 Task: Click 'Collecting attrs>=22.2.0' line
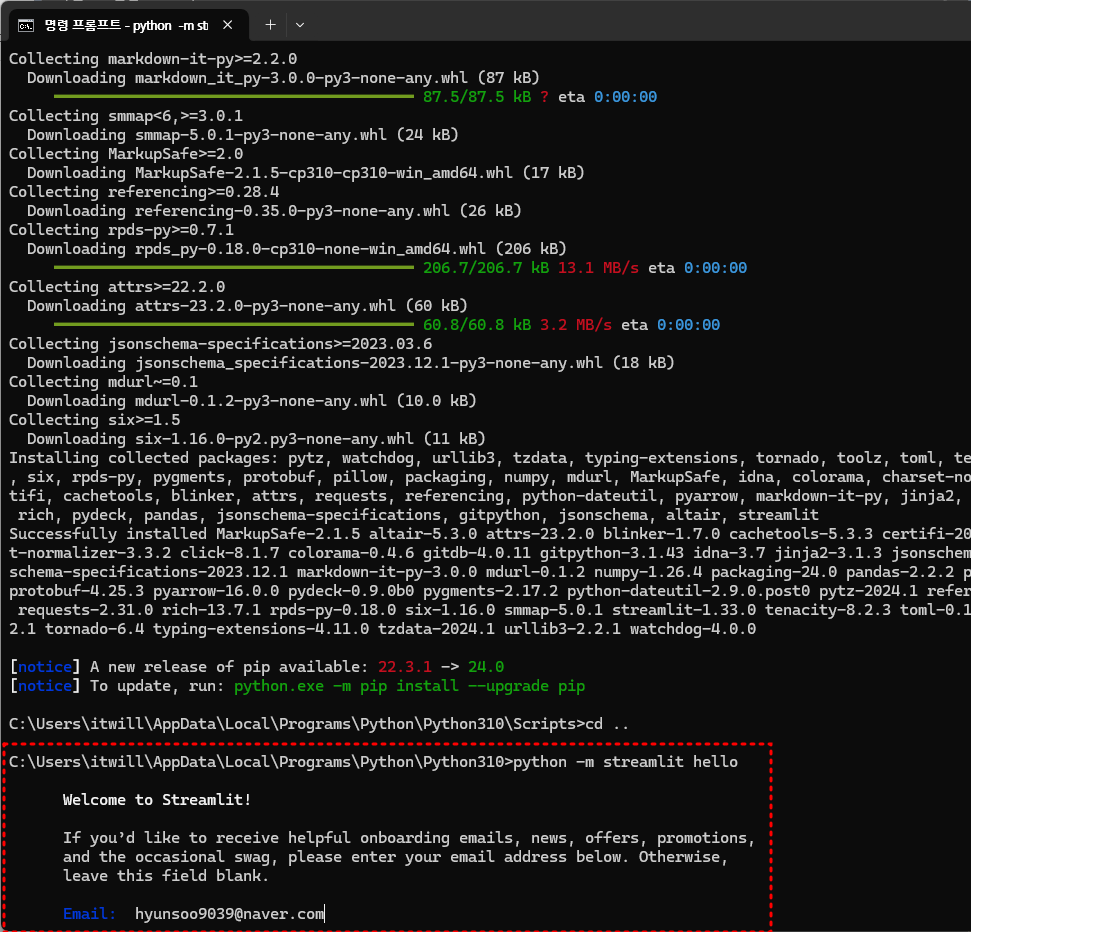[x=117, y=287]
